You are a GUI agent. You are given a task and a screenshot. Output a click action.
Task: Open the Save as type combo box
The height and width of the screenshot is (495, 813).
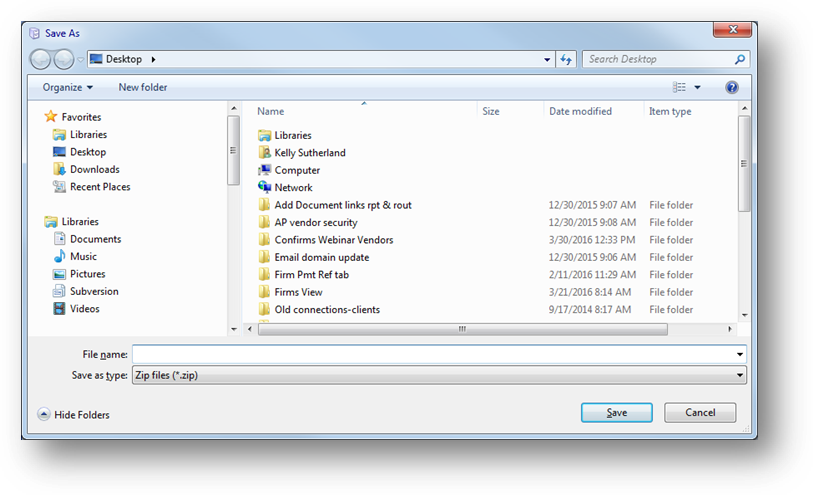coord(439,375)
